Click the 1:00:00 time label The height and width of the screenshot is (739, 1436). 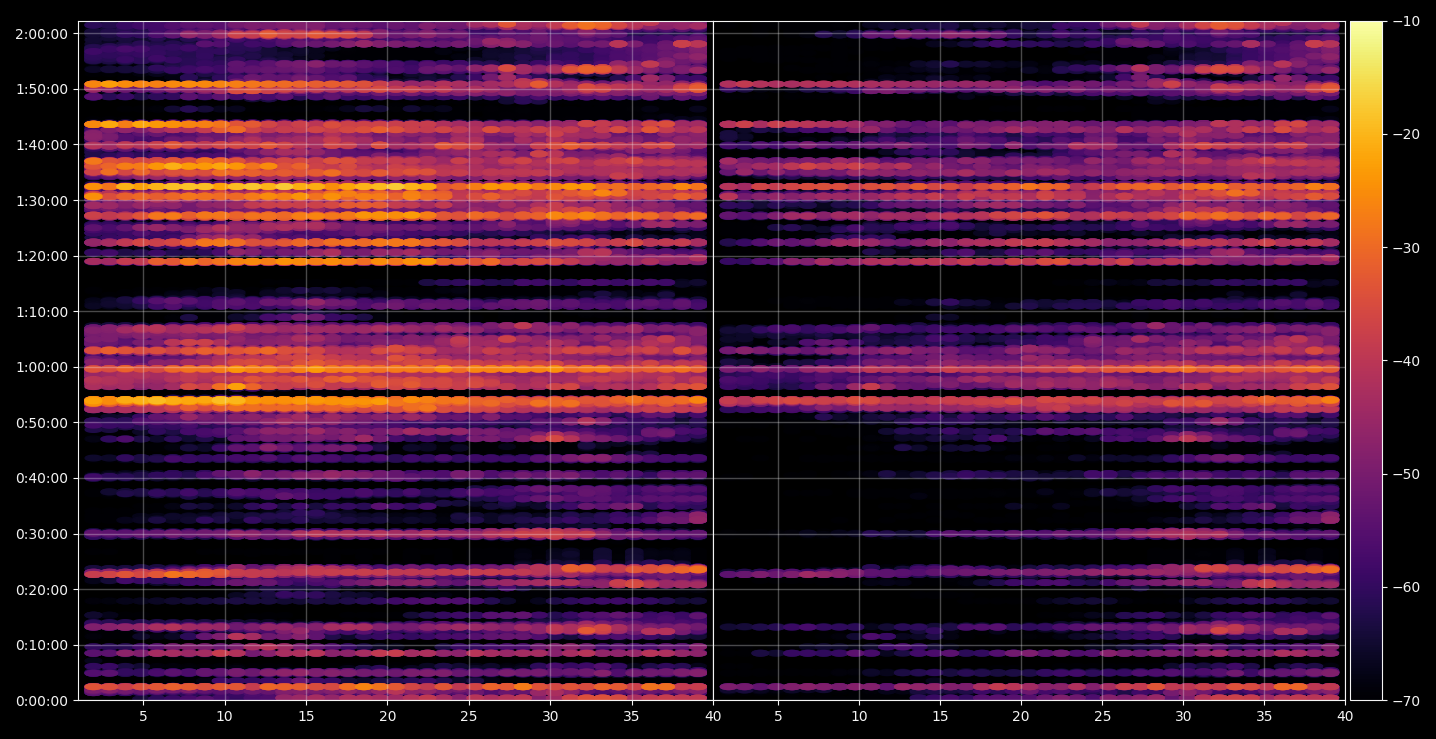coord(42,367)
